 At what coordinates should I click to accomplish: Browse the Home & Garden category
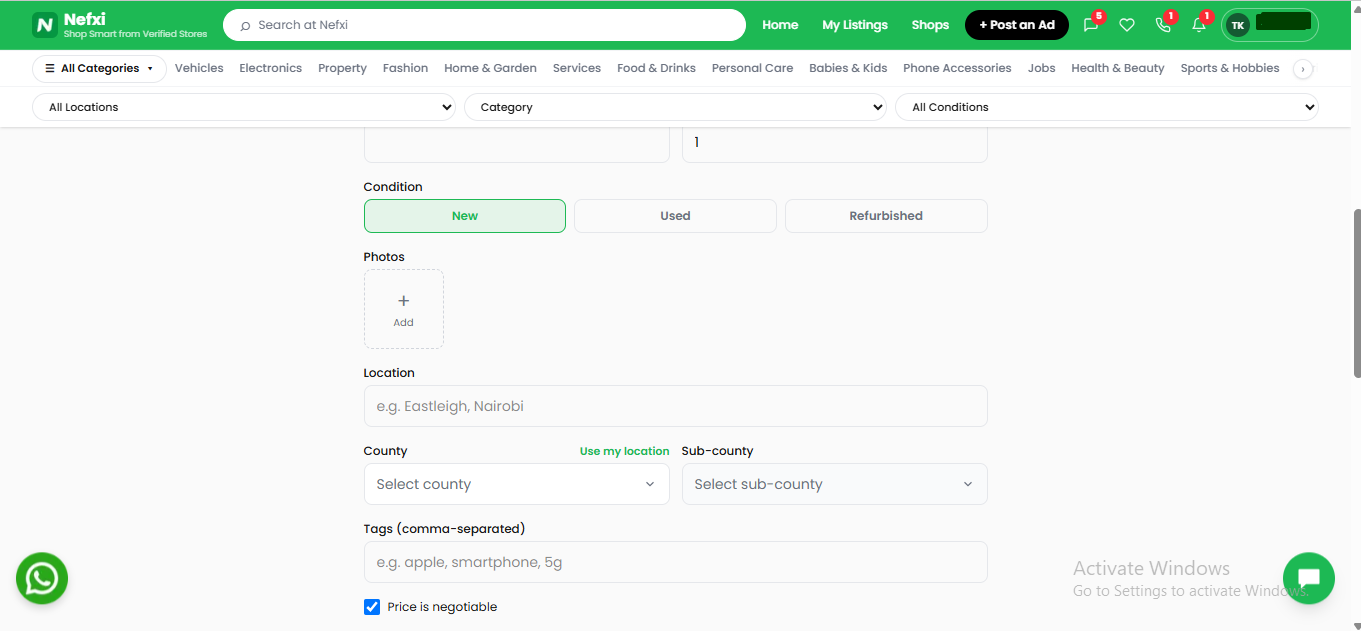point(490,68)
